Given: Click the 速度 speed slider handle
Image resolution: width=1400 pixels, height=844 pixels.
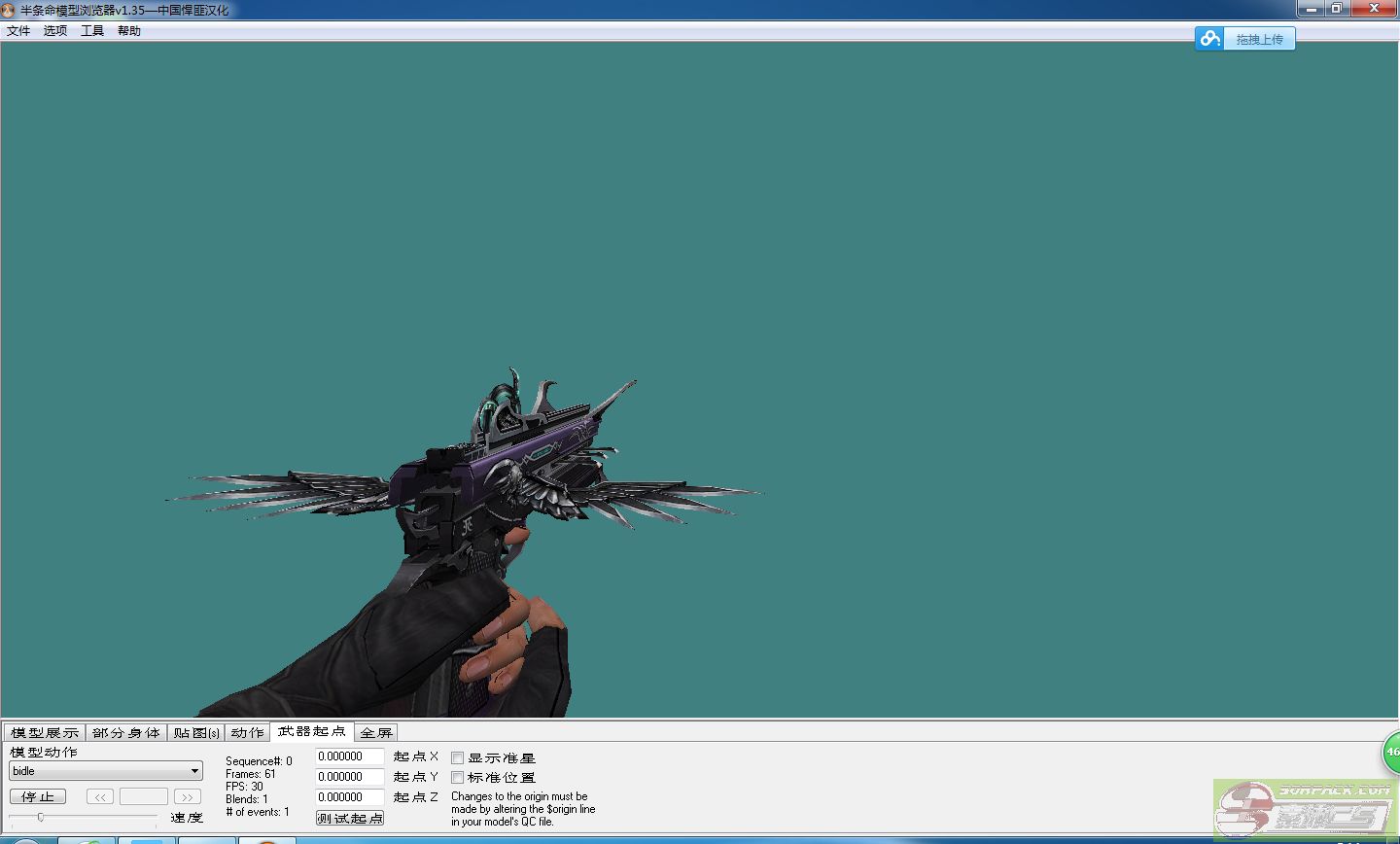Looking at the screenshot, I should tap(40, 817).
